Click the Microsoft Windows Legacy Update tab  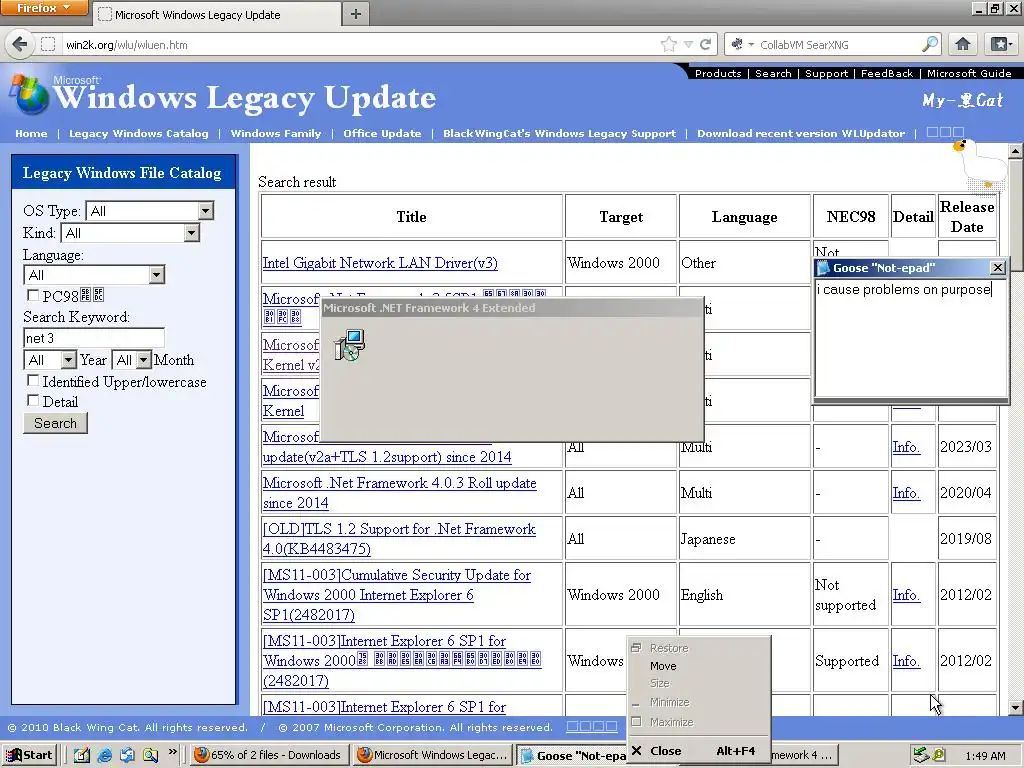click(218, 14)
